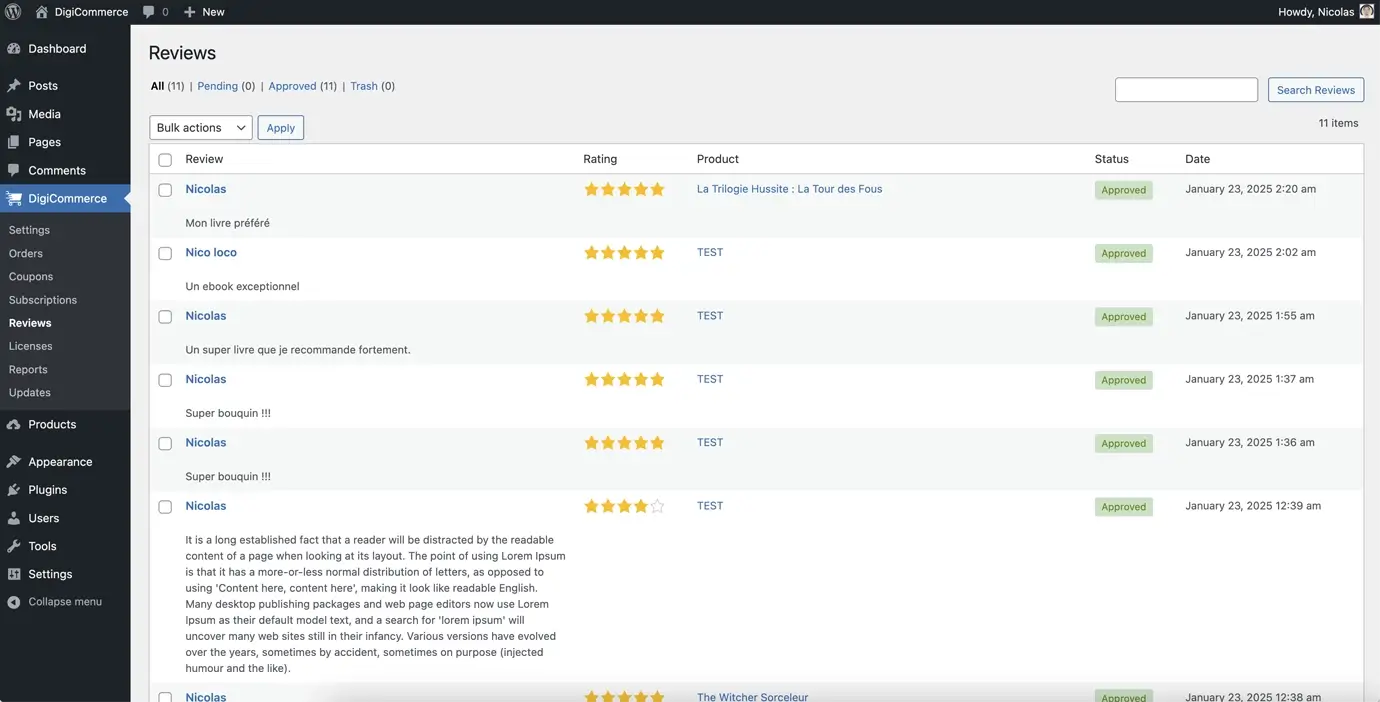This screenshot has width=1380, height=702.
Task: Open Posts via the pushpin icon
Action: [x=13, y=86]
